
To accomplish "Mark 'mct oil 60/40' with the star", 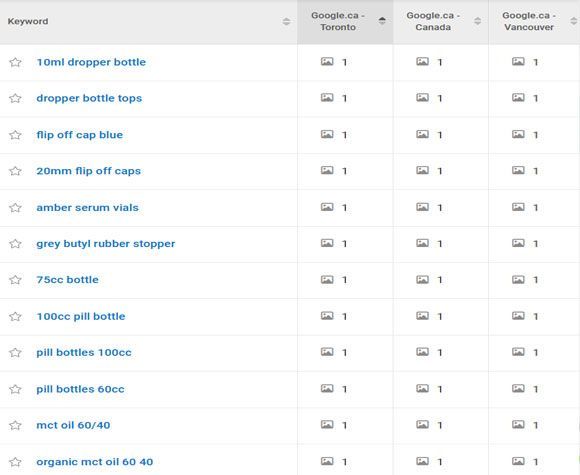I will [x=15, y=425].
